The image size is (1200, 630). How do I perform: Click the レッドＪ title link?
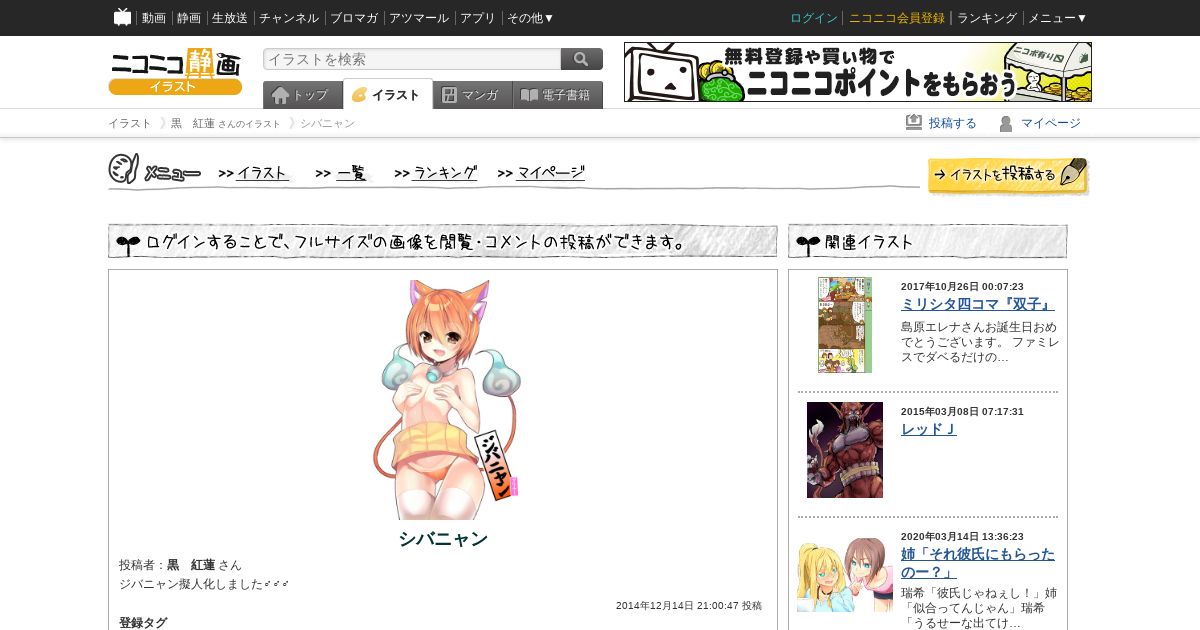pyautogui.click(x=929, y=429)
